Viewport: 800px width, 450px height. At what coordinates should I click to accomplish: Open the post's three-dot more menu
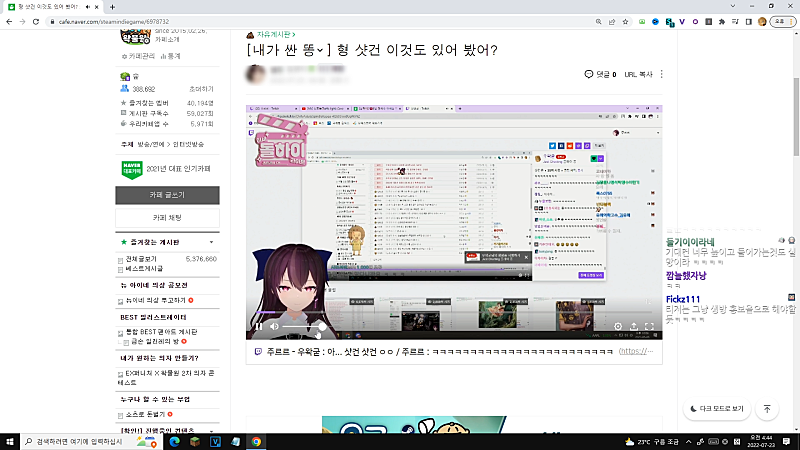click(662, 74)
